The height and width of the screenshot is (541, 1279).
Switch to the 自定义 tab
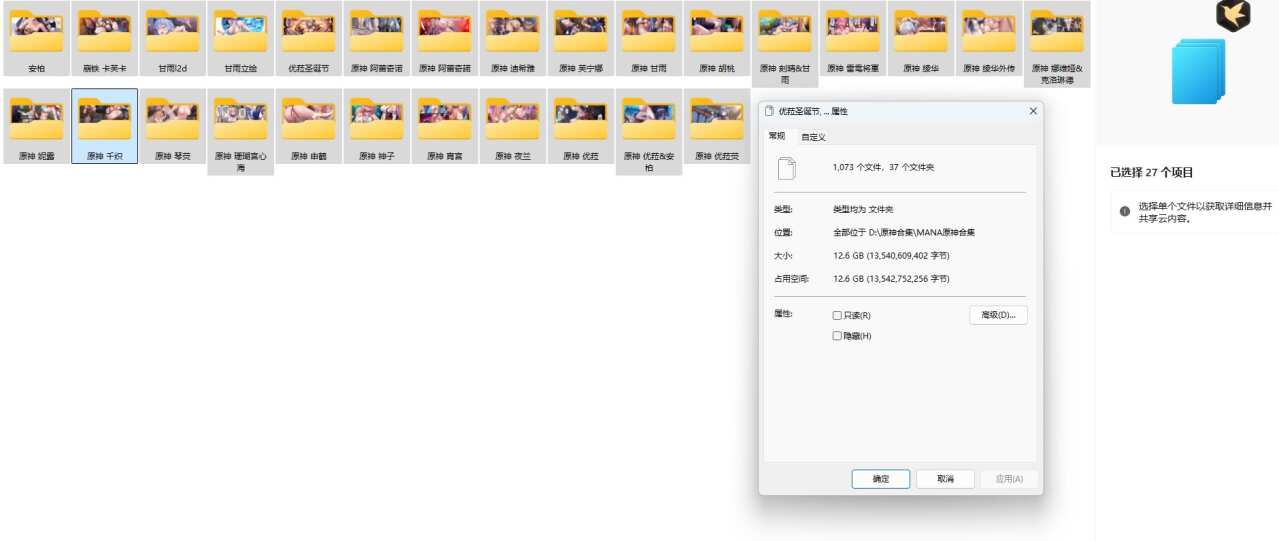tap(813, 136)
